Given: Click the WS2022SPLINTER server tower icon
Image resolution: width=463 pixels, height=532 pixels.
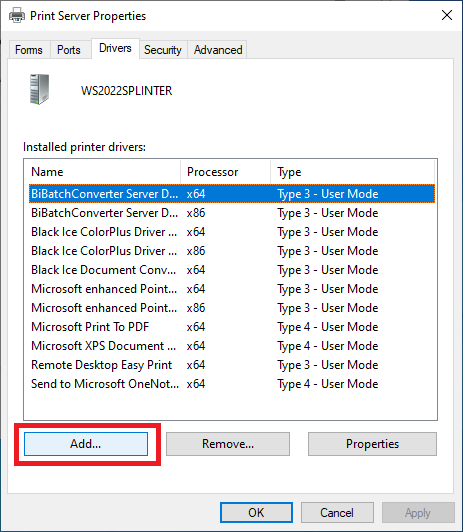Looking at the screenshot, I should point(39,89).
